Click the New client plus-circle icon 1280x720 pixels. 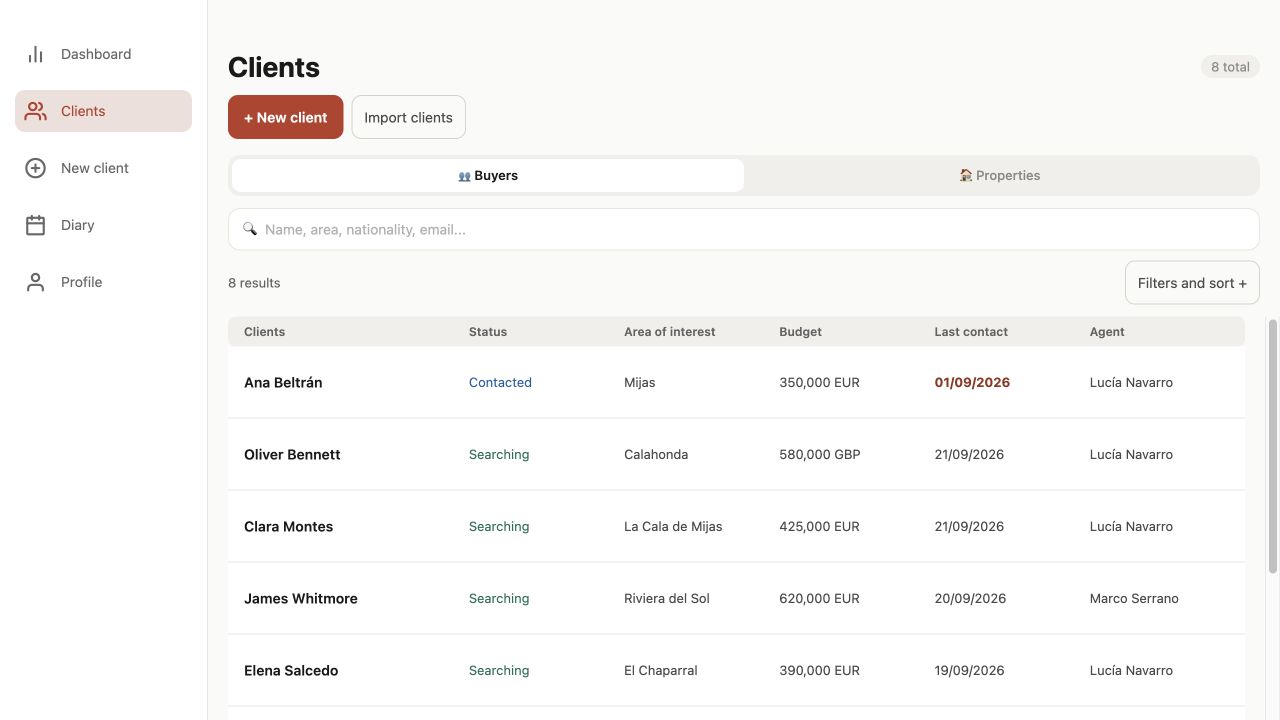36,168
